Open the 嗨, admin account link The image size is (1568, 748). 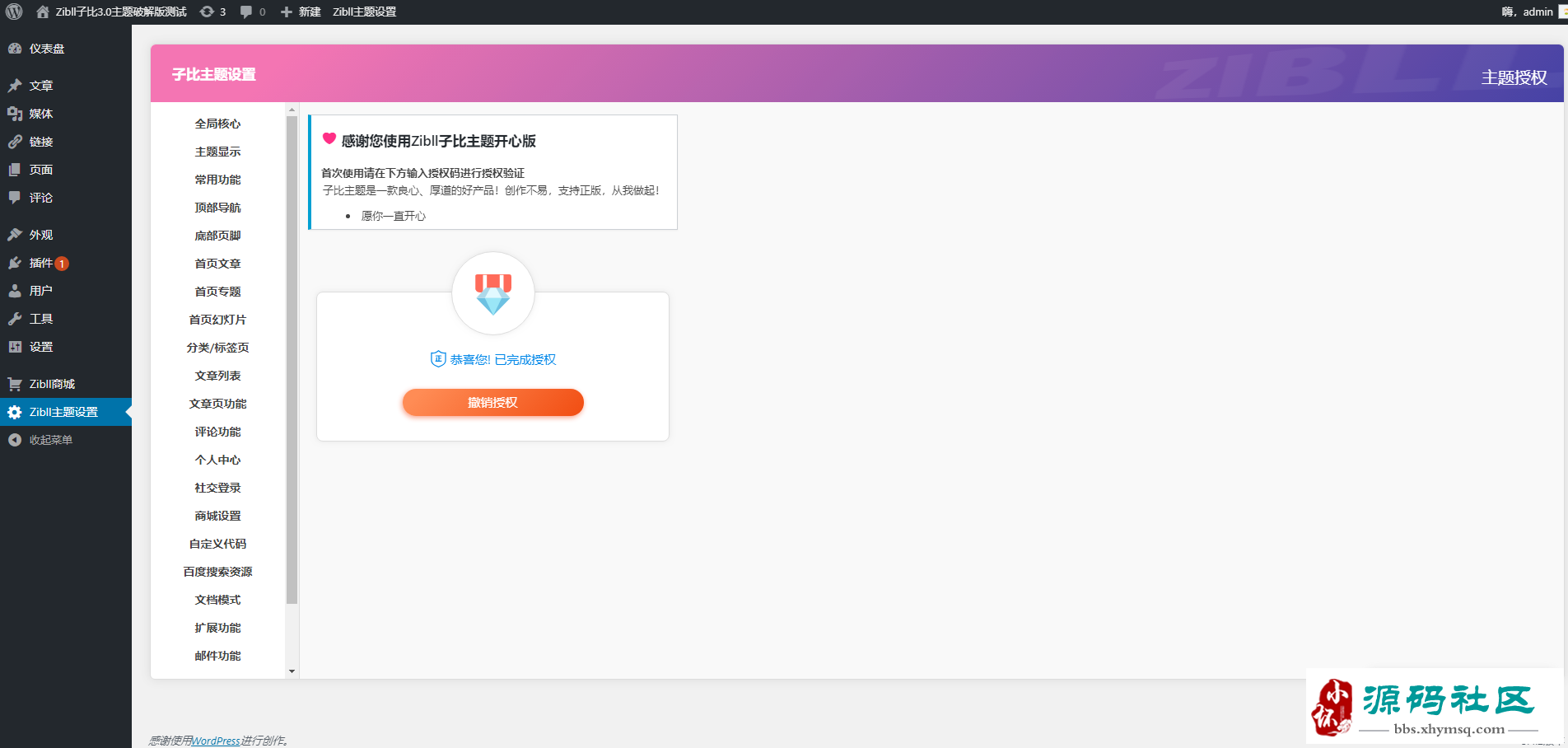[1527, 12]
